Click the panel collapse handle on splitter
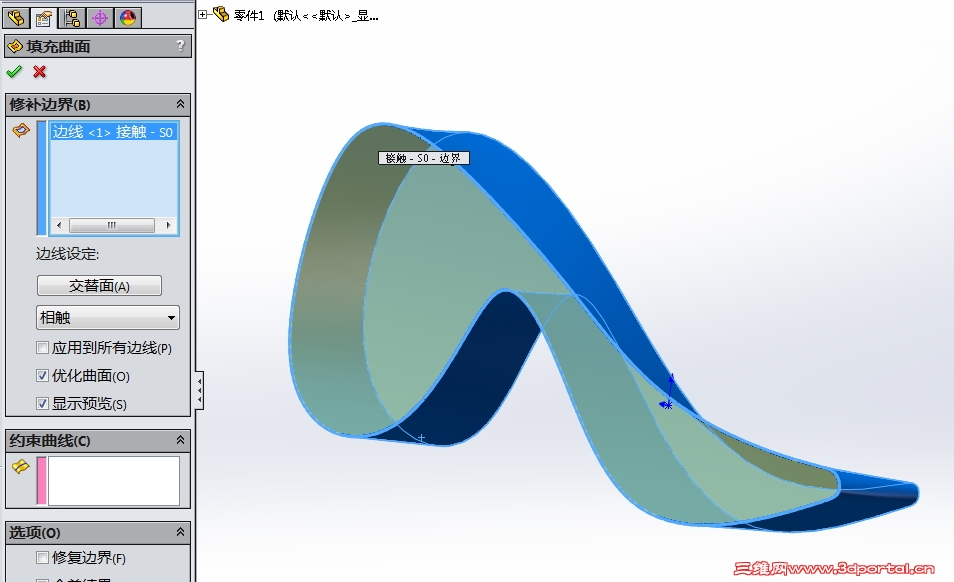Screen dimensions: 954x582 [x=199, y=390]
